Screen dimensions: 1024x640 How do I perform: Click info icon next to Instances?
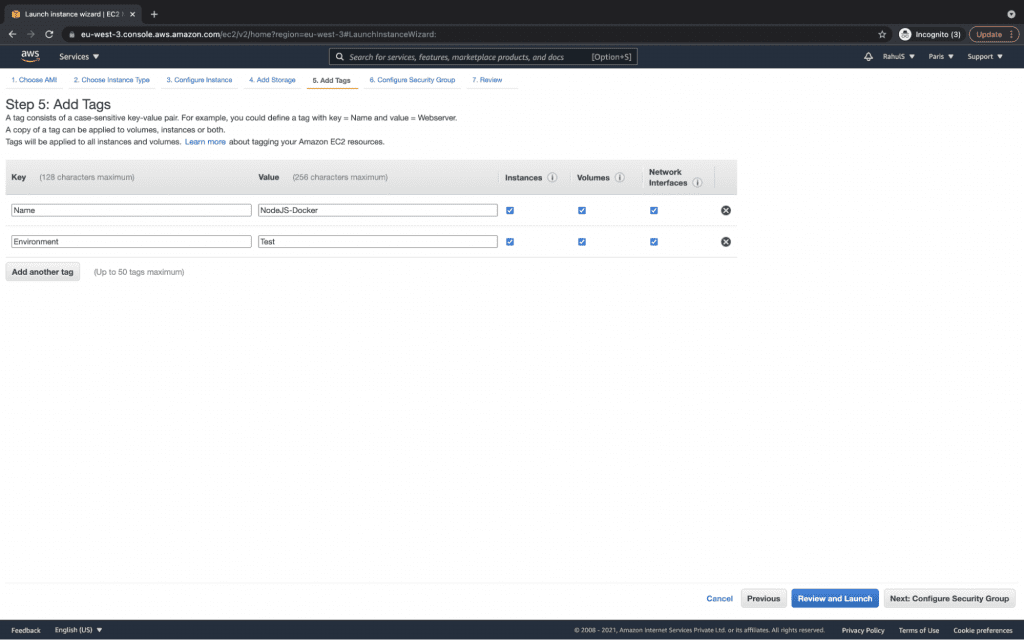coord(552,178)
